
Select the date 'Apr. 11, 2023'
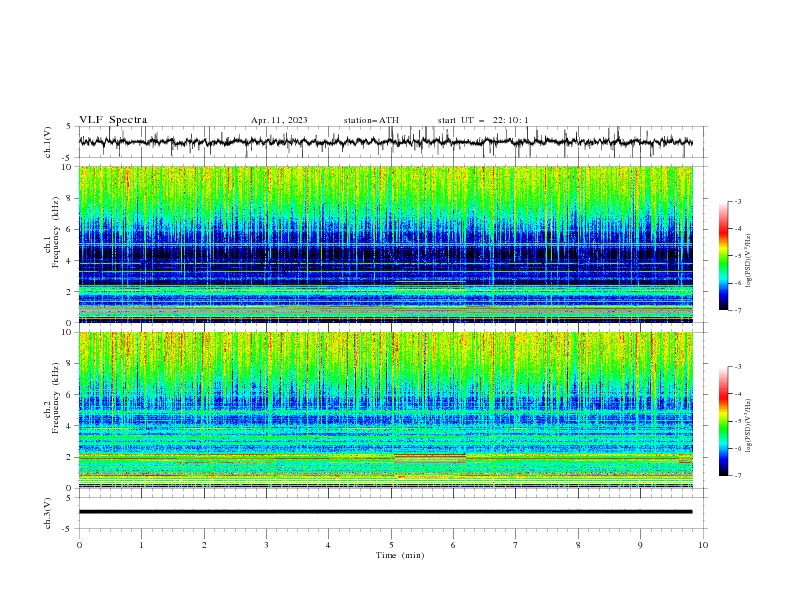(x=279, y=120)
